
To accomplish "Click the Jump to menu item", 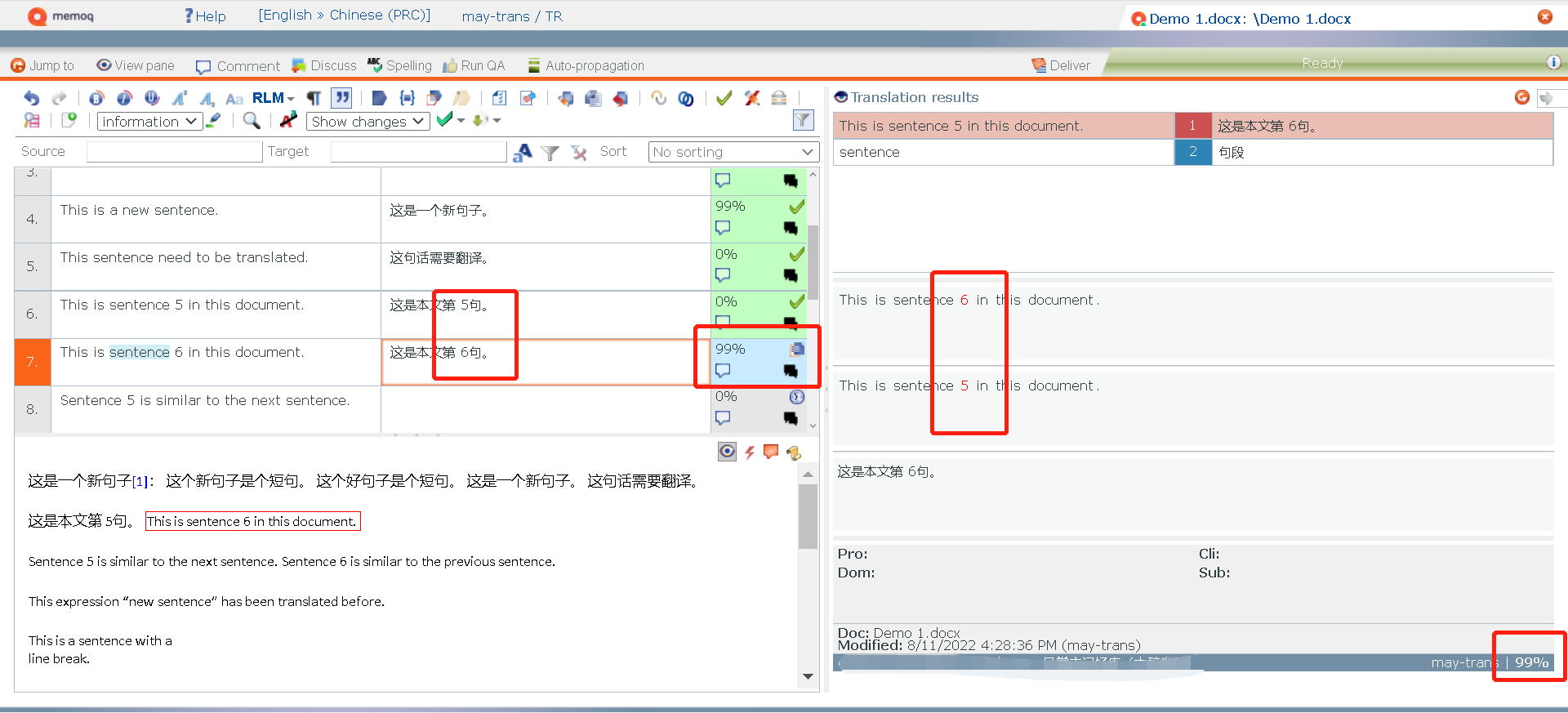I will pyautogui.click(x=42, y=65).
